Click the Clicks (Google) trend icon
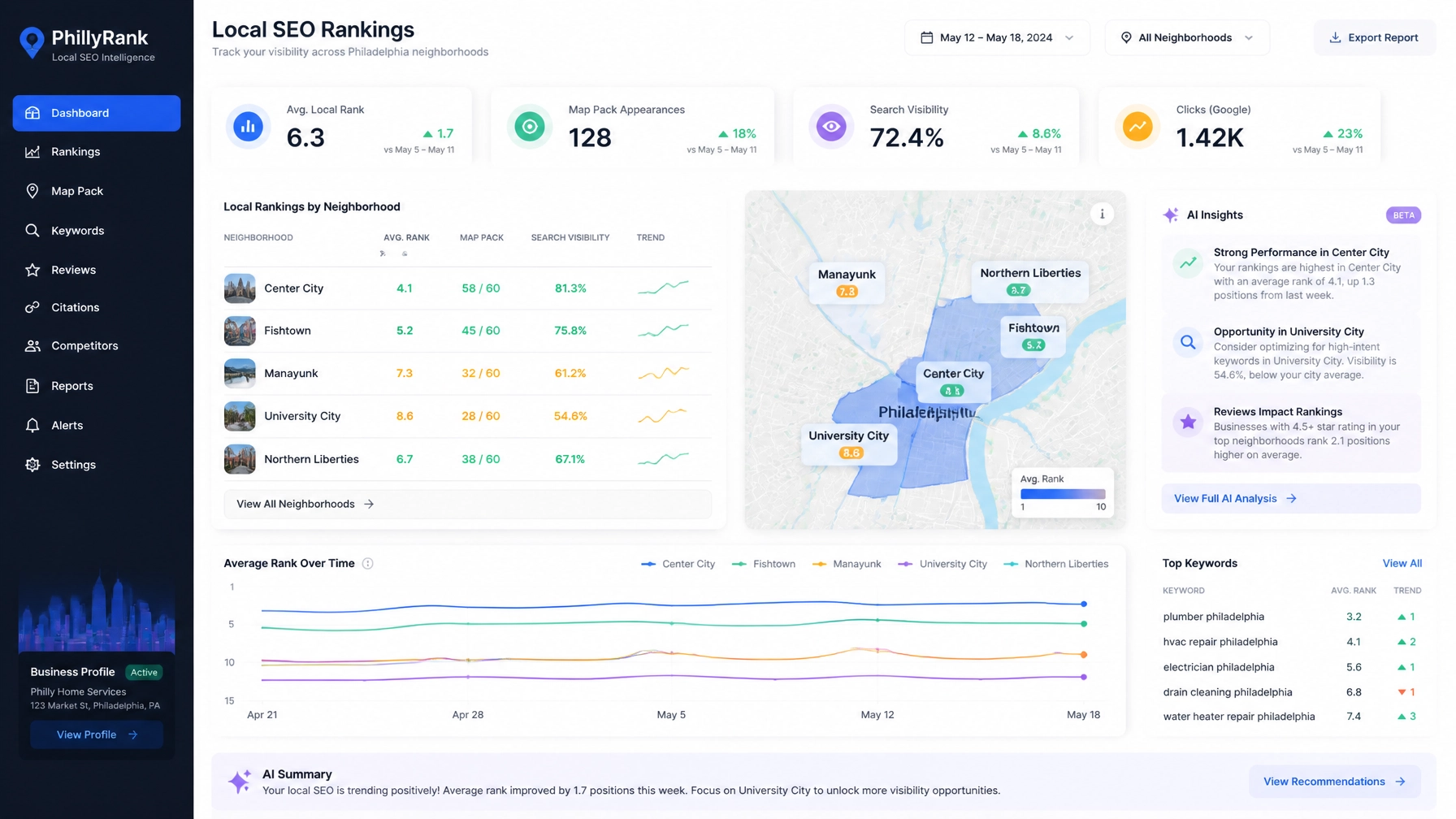Screen dimensions: 1456x819 pyautogui.click(x=1137, y=127)
